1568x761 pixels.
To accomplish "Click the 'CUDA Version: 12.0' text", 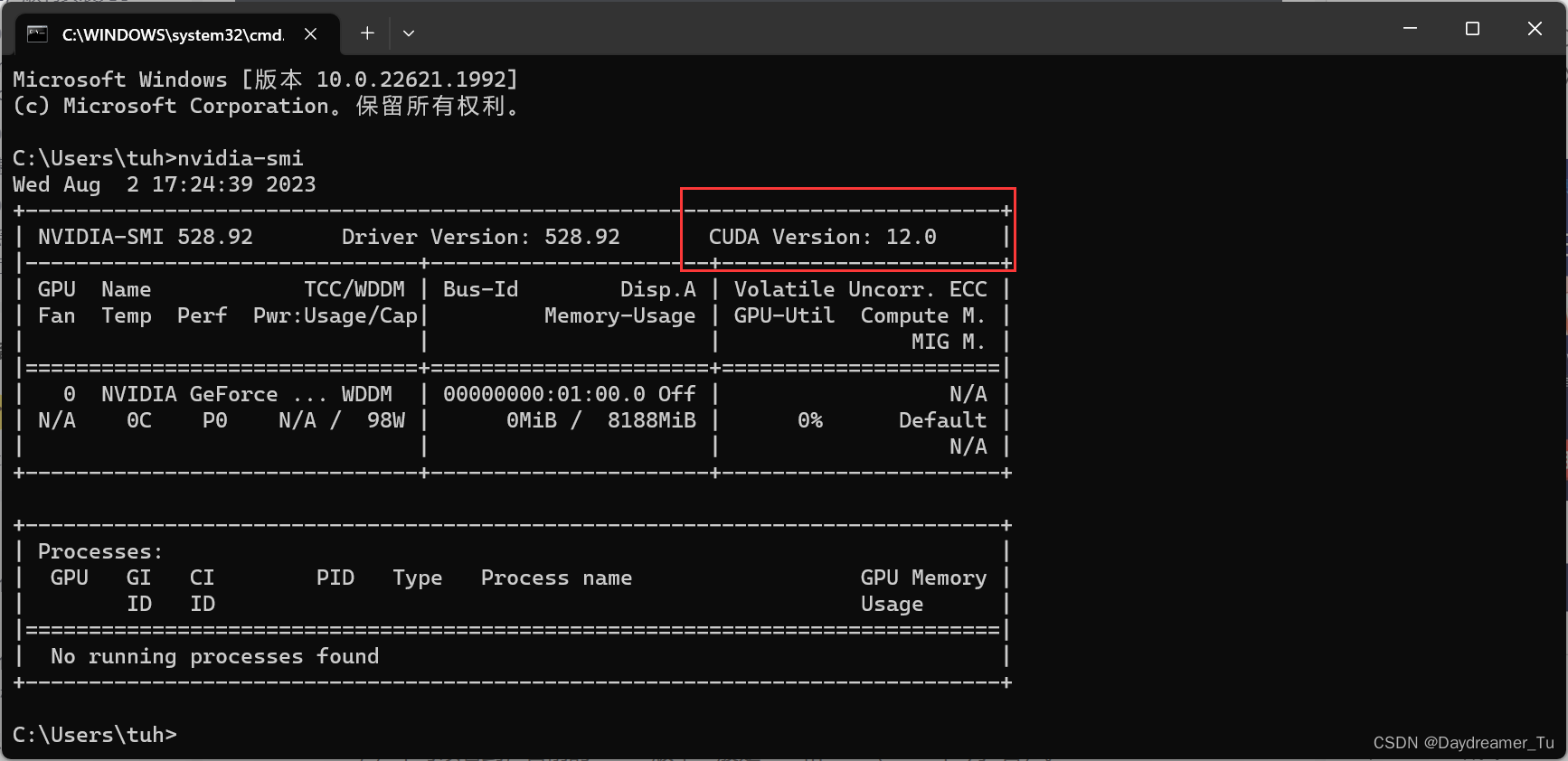I will point(822,237).
